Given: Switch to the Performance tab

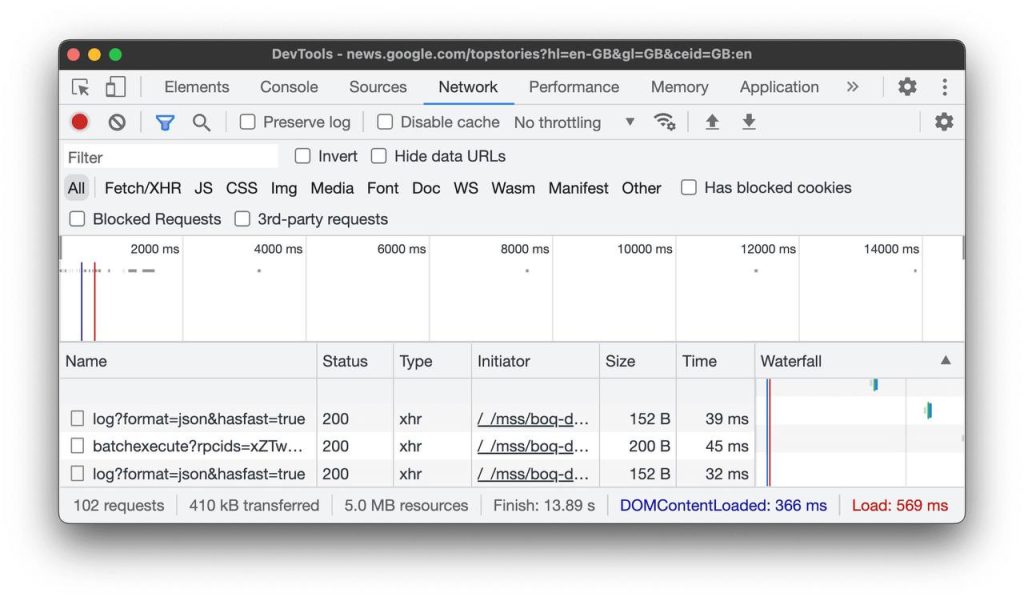Looking at the screenshot, I should coord(574,87).
